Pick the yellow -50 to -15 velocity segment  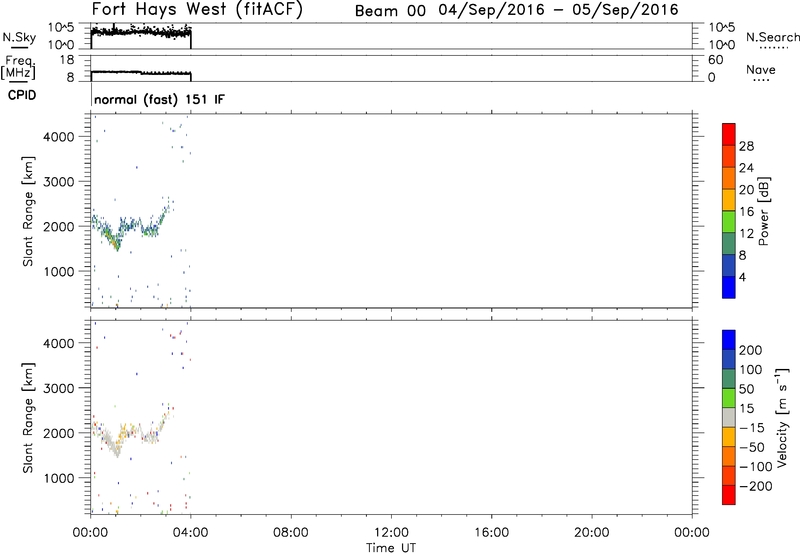click(x=729, y=437)
